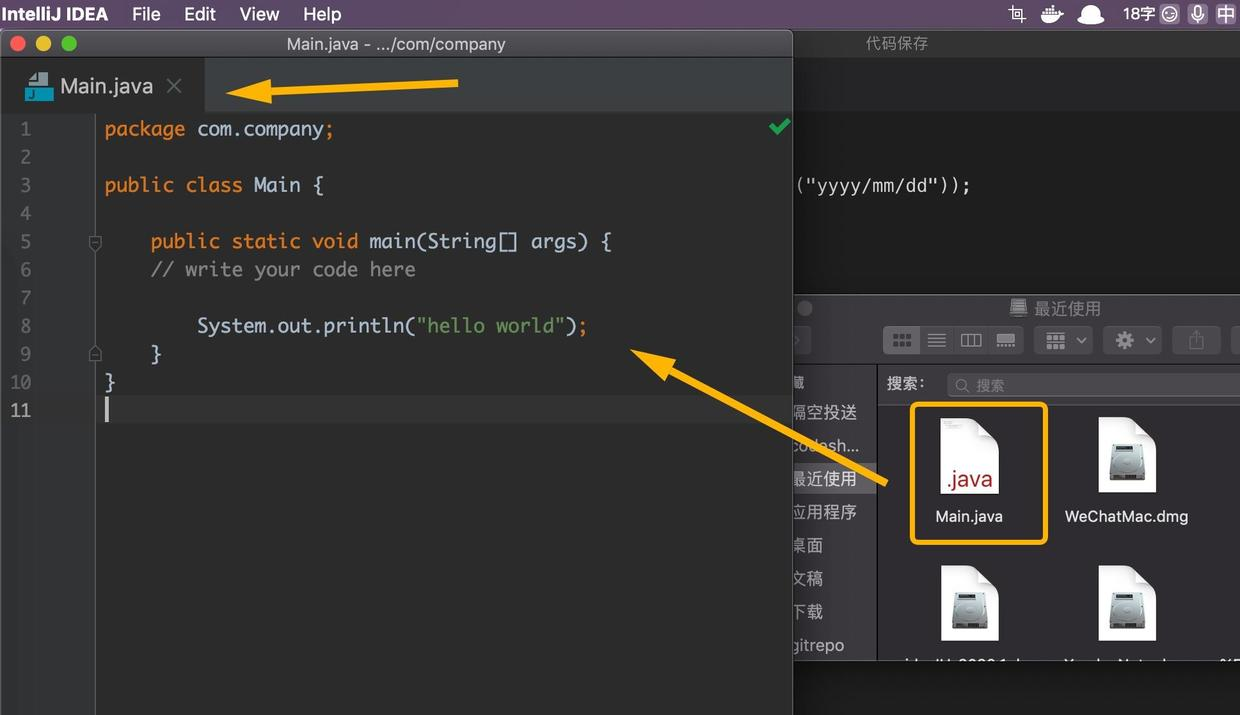Open Finder item grouping dropdown

1064,340
